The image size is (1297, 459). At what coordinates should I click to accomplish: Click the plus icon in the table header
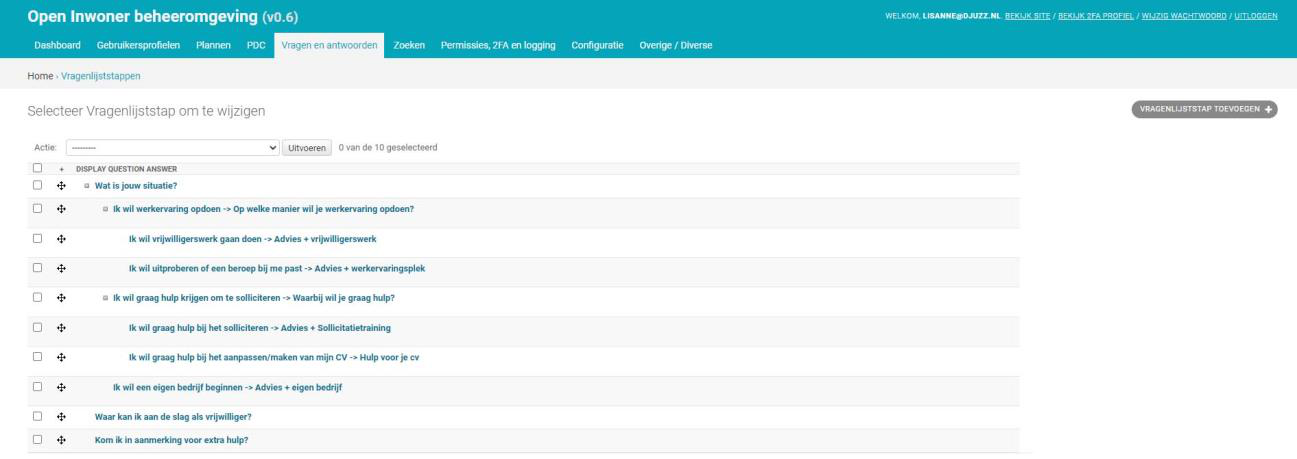[x=61, y=169]
